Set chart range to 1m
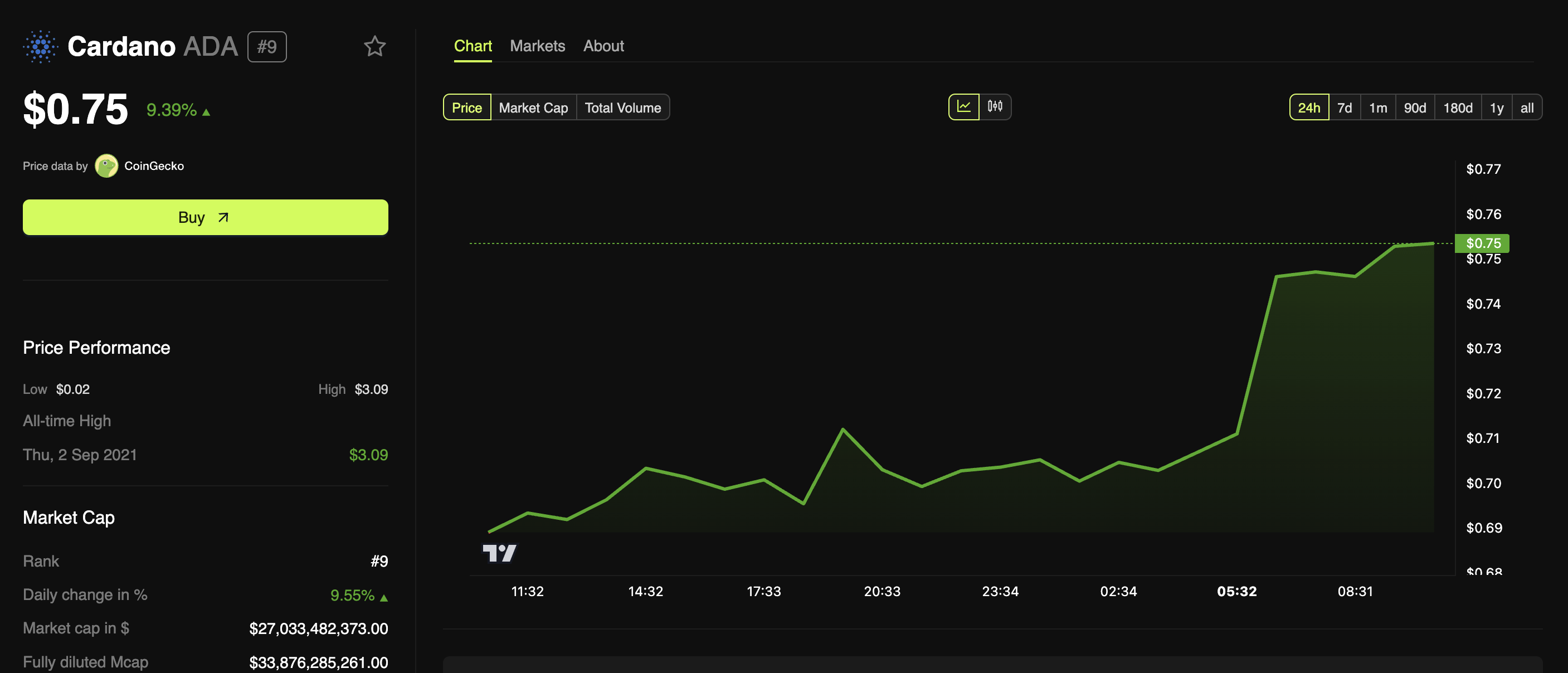Image resolution: width=1568 pixels, height=673 pixels. 1377,108
